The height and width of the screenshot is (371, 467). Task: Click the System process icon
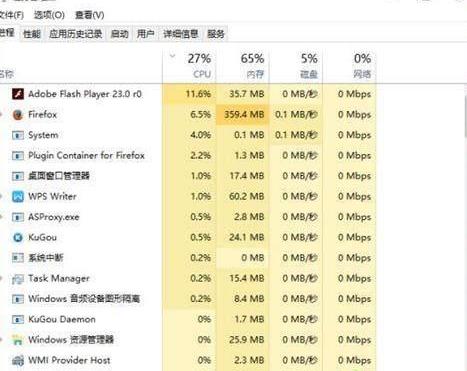click(18, 135)
